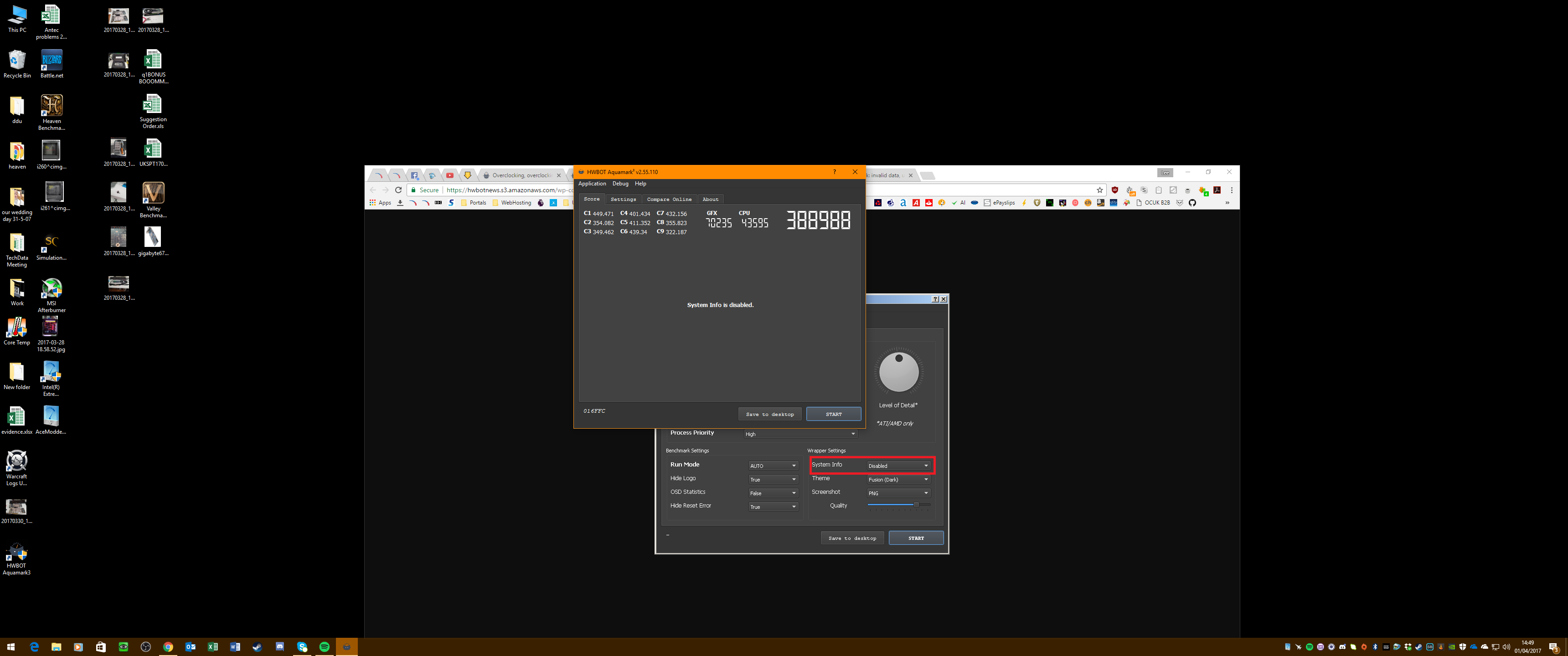The width and height of the screenshot is (1568, 656).
Task: Open Portals bookmark folder
Action: (474, 203)
